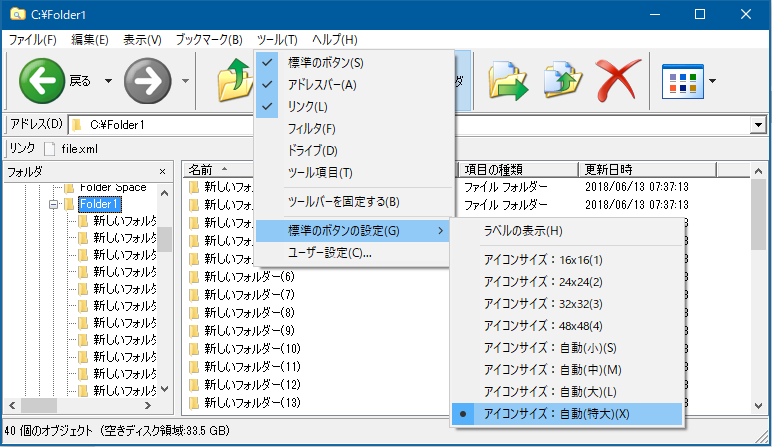
Task: Click the red X Delete icon
Action: (x=618, y=80)
